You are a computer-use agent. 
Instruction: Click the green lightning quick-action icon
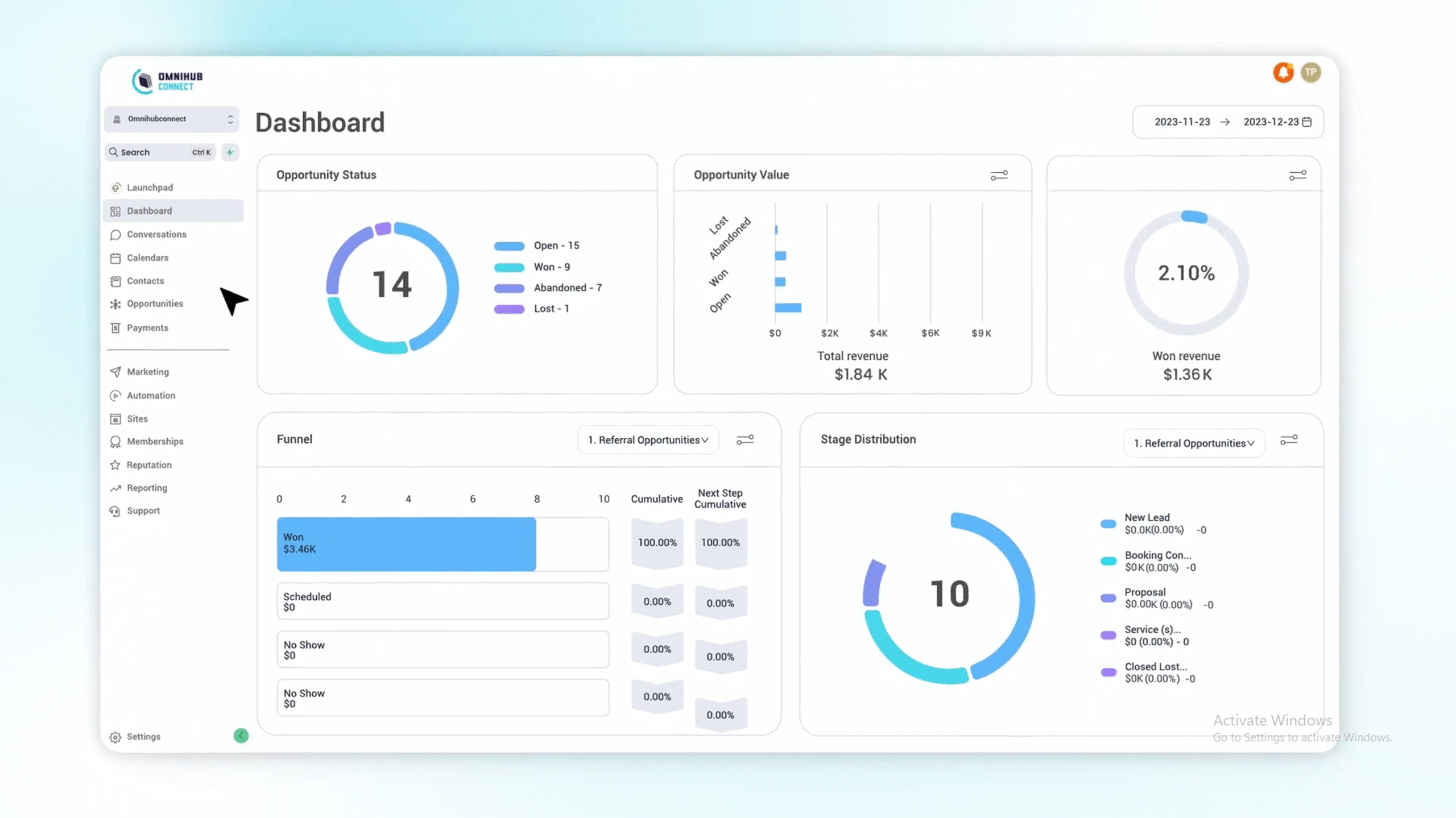[x=230, y=152]
